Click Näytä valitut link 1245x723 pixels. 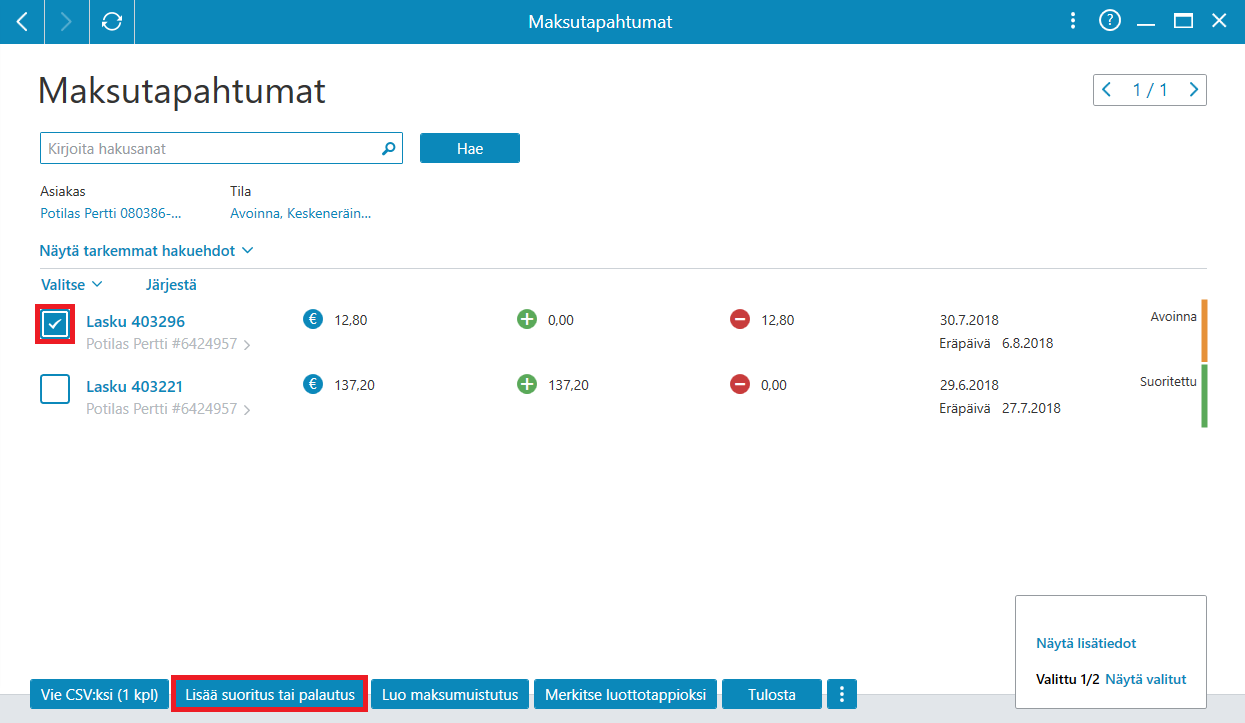[1146, 679]
